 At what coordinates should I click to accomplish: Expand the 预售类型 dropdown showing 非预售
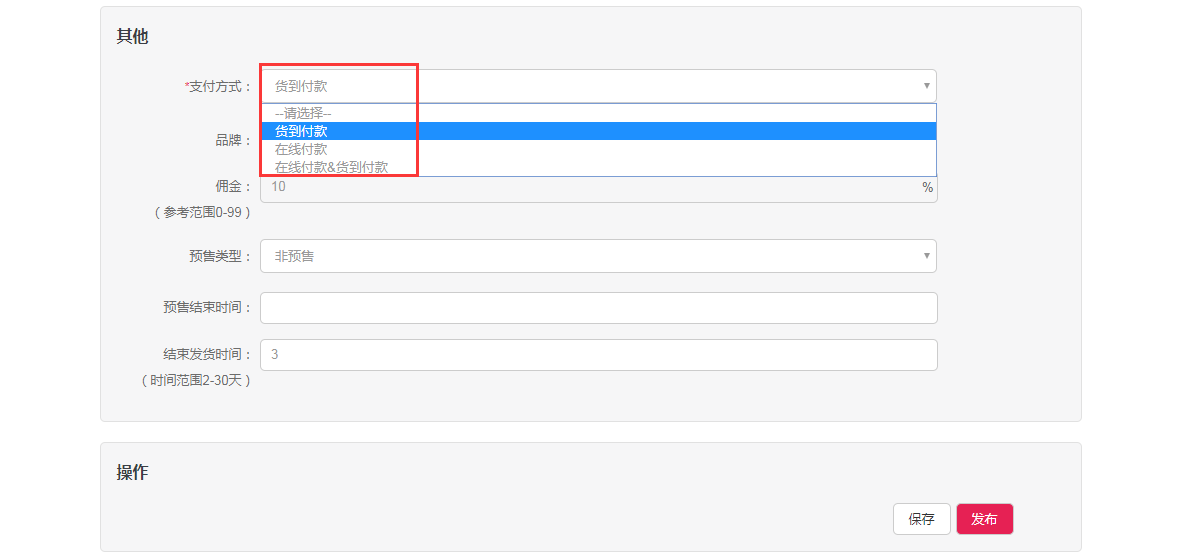pyautogui.click(x=598, y=256)
